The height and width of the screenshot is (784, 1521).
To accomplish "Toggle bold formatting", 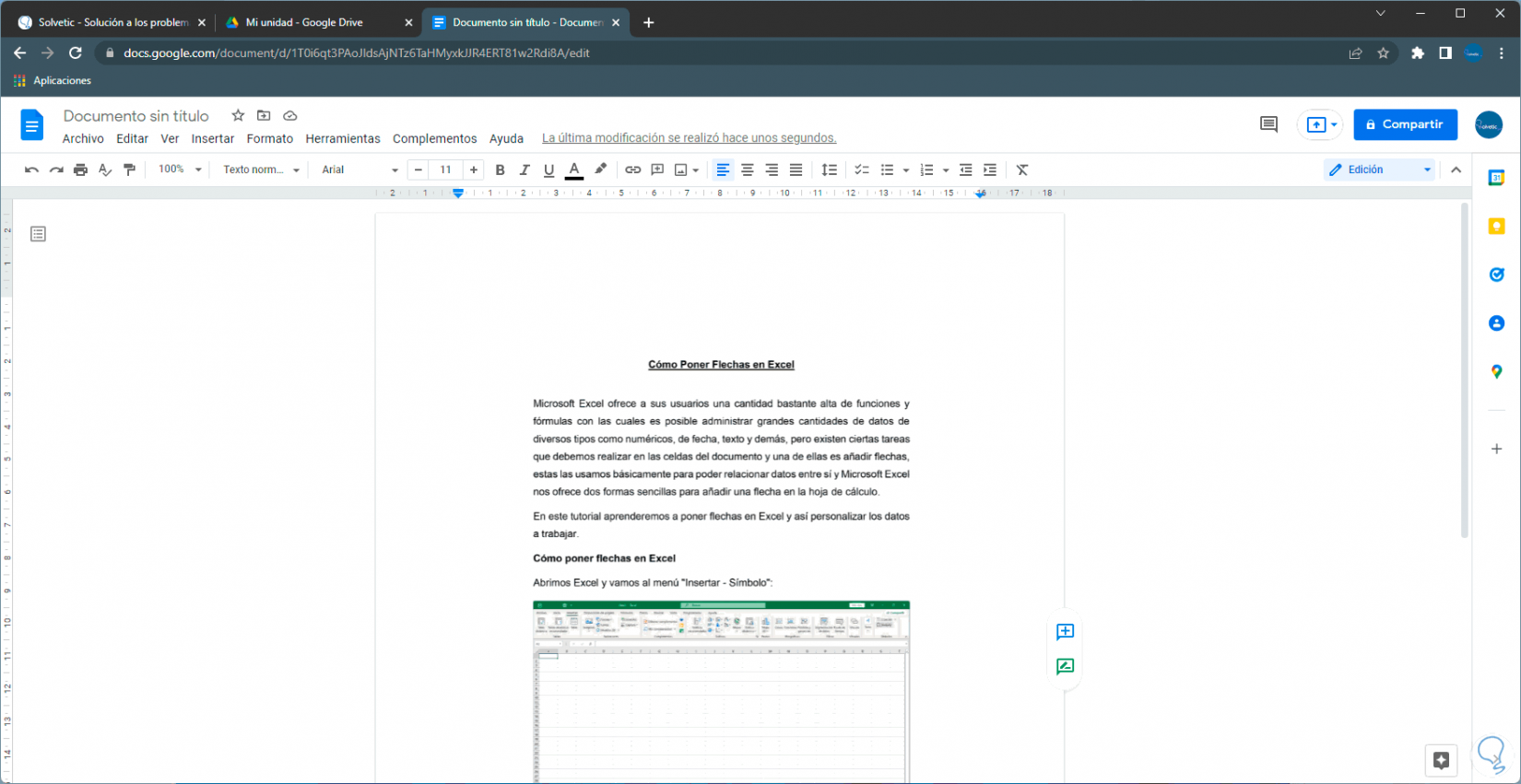I will [x=501, y=170].
